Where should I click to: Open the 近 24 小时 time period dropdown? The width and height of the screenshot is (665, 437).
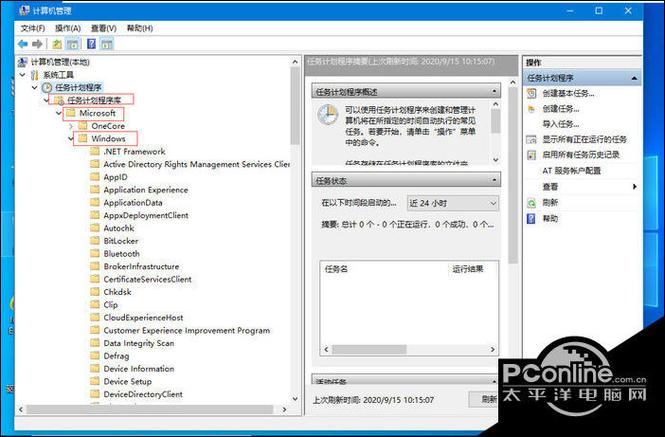(x=453, y=203)
